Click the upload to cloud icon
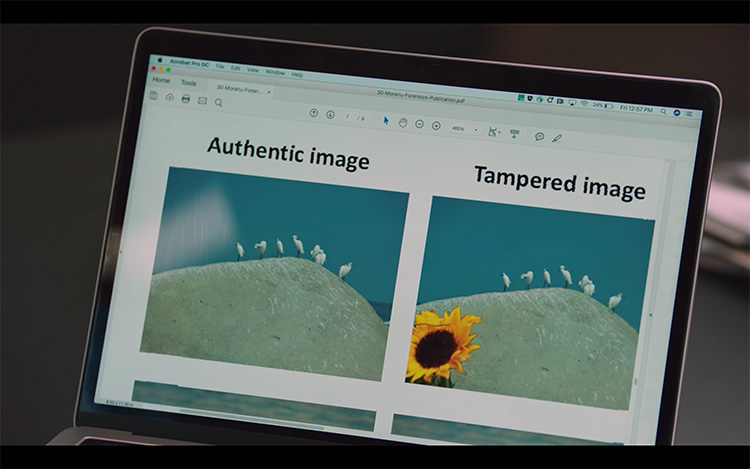 [x=169, y=97]
